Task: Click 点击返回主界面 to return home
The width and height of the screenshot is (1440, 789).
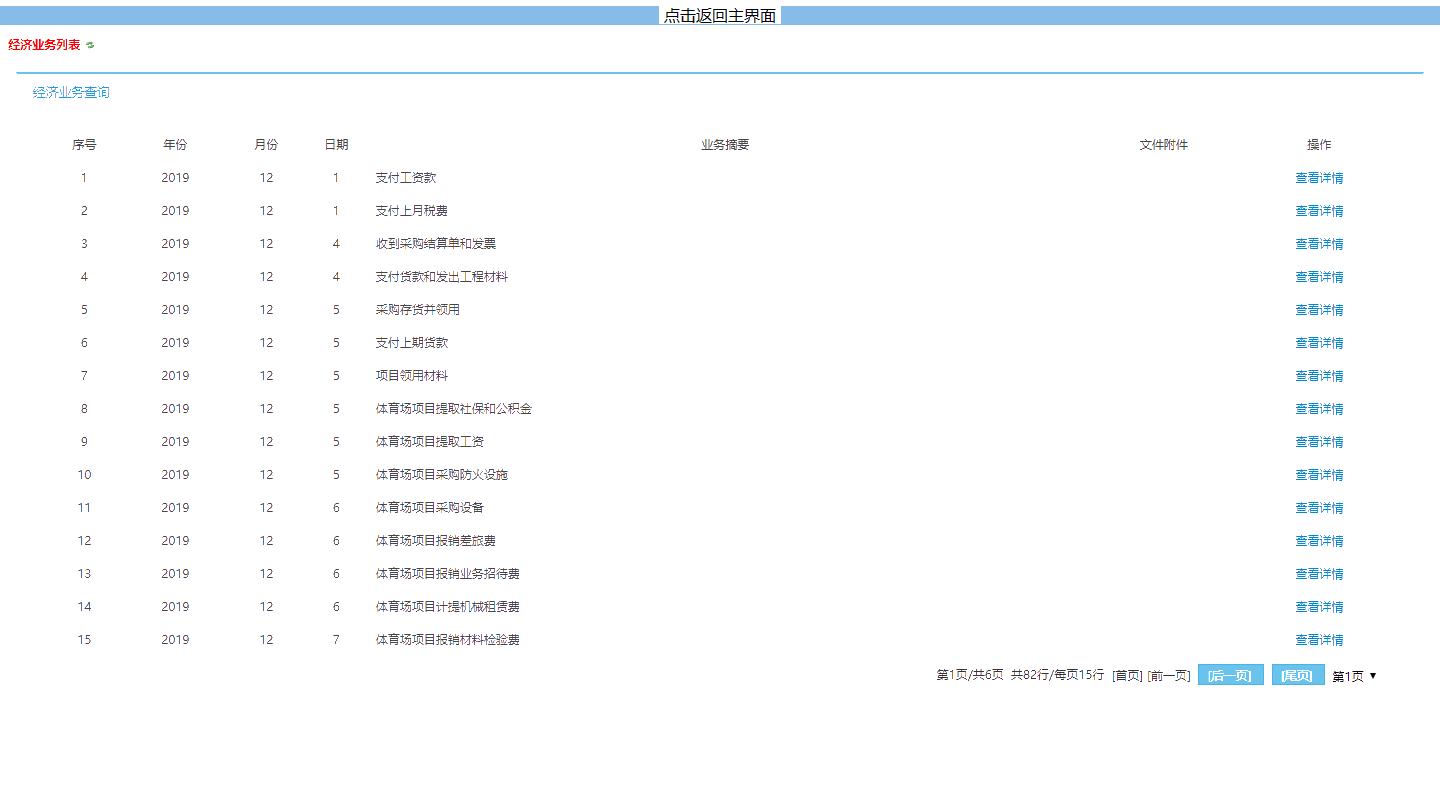Action: point(719,16)
